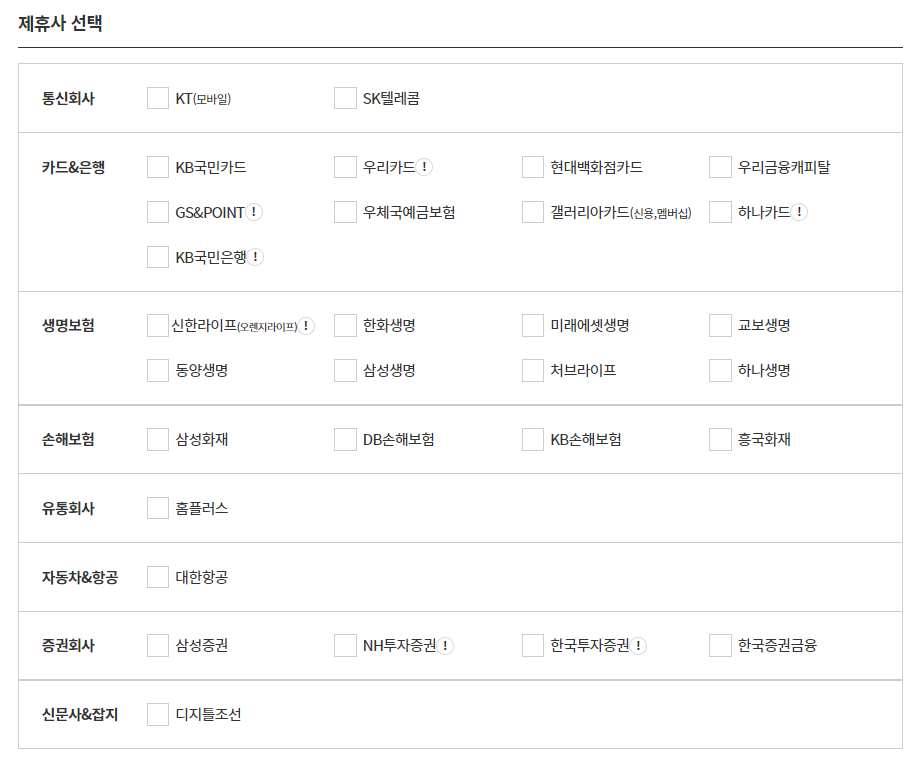
Task: Check the NH투자증권 checkbox
Action: (345, 646)
